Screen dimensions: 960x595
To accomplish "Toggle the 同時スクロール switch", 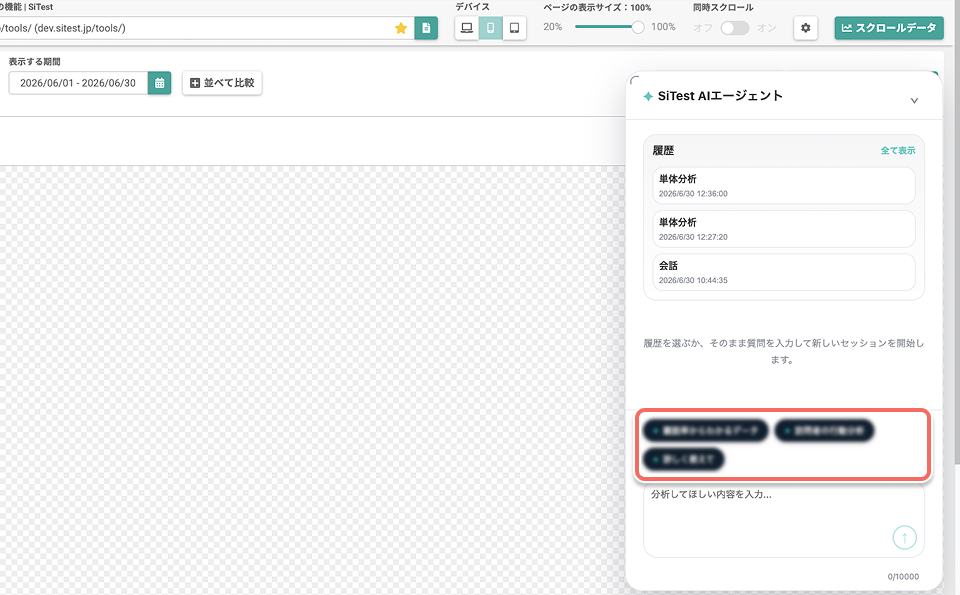I will click(x=735, y=28).
